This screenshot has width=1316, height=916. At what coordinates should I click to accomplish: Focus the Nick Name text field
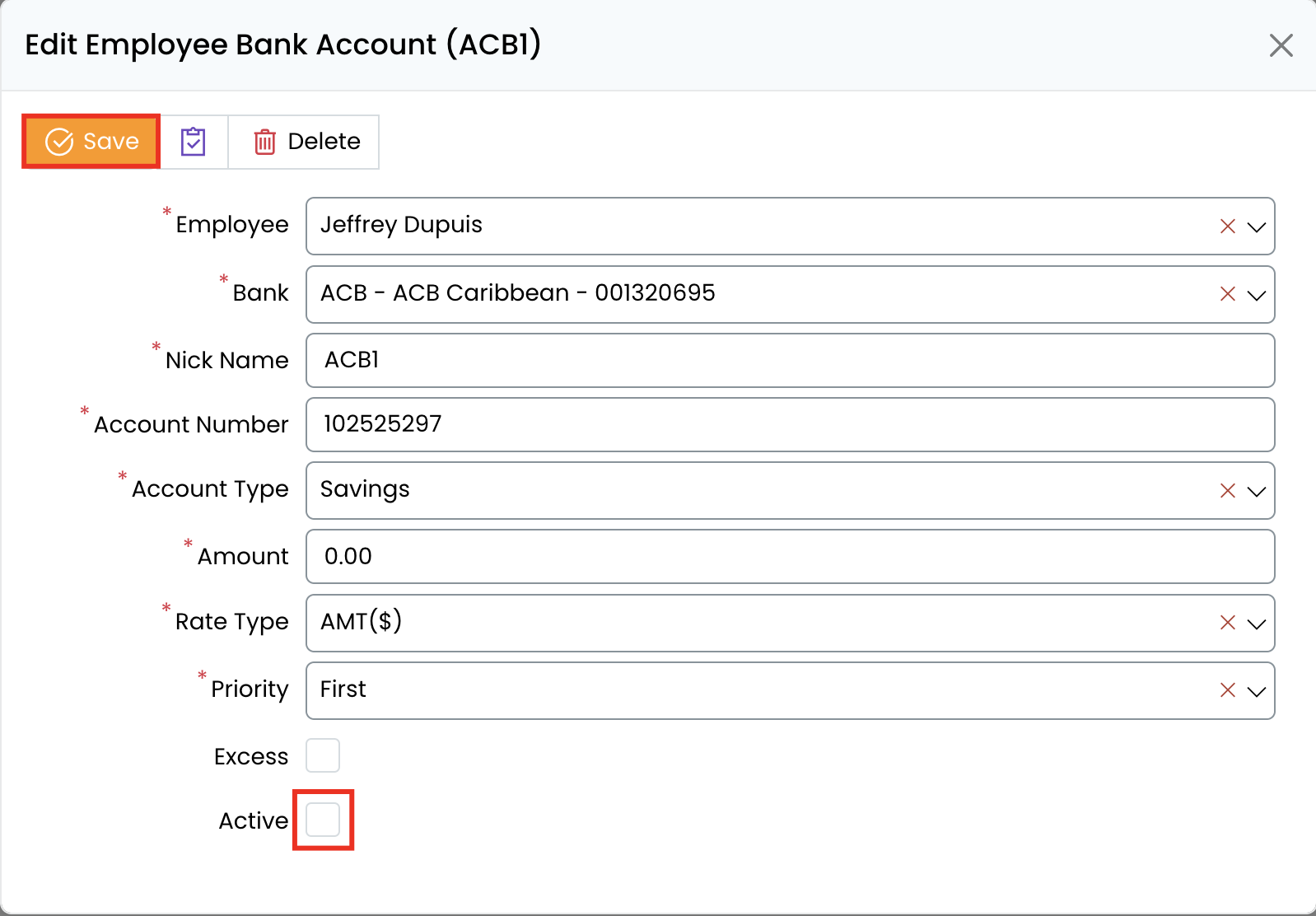[x=789, y=360]
